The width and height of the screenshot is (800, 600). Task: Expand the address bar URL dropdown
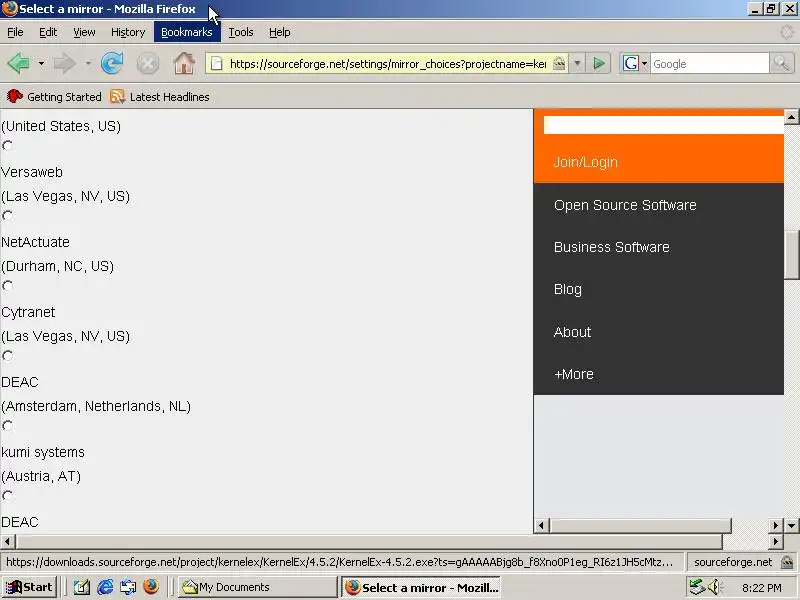(577, 64)
